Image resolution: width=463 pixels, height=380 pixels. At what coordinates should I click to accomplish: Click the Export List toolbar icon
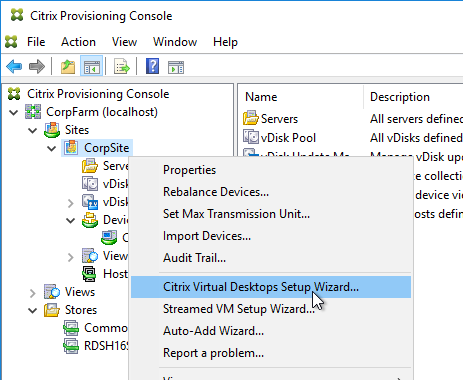point(122,66)
